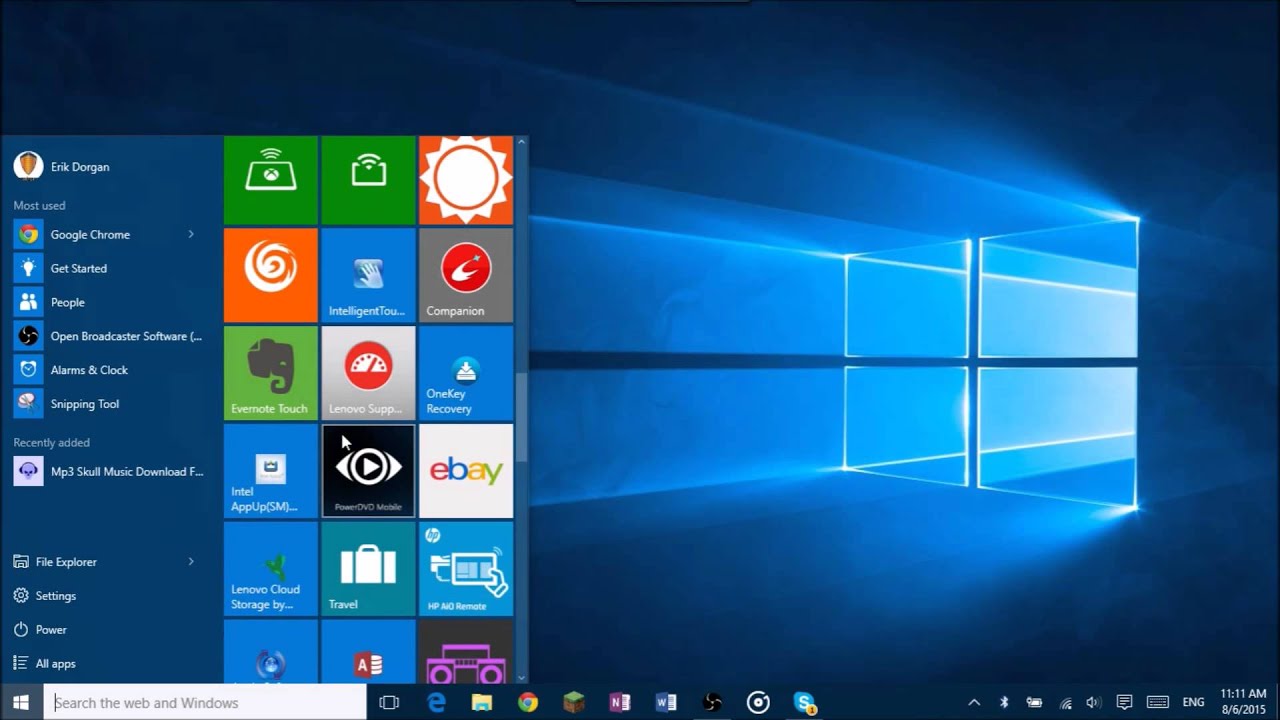Viewport: 1280px width, 720px height.
Task: Click the Start menu scrollbar up arrow
Action: pos(521,143)
